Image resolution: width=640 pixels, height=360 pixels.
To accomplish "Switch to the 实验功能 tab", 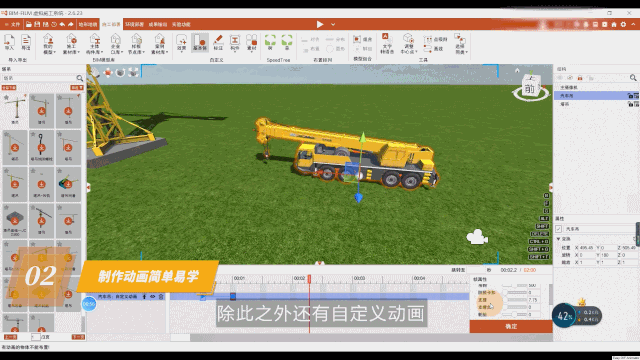I will click(x=181, y=24).
